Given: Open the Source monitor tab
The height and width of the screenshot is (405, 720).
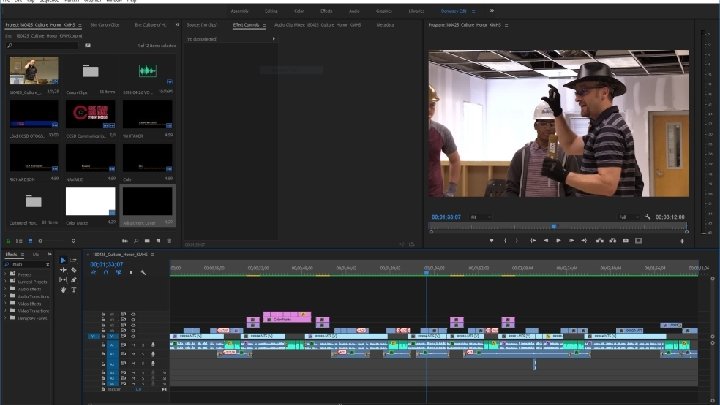Looking at the screenshot, I should pyautogui.click(x=202, y=25).
